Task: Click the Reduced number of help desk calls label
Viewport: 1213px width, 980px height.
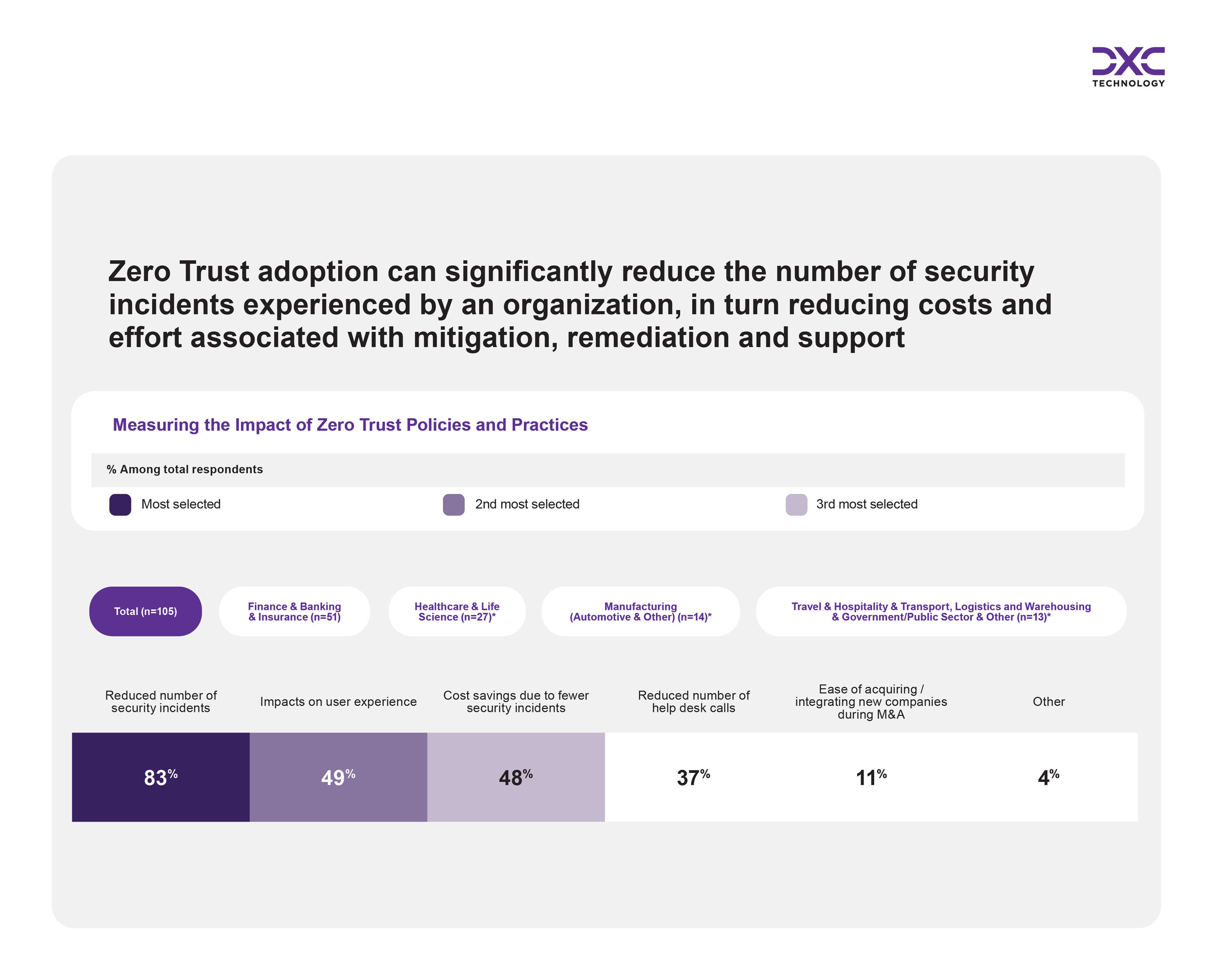Action: (x=694, y=702)
